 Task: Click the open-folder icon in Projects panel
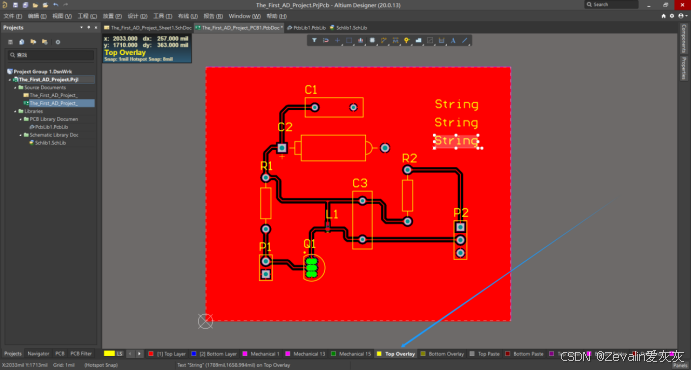click(33, 42)
